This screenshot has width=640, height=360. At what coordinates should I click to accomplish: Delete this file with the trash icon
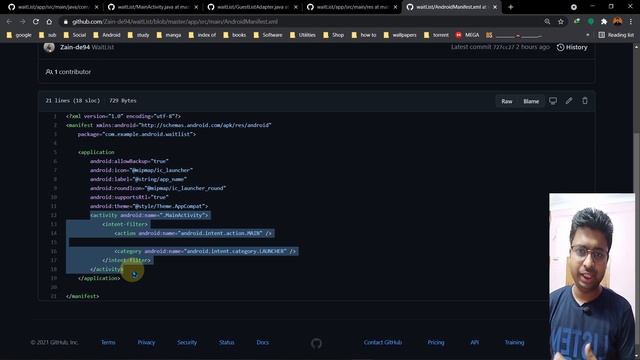pos(585,101)
